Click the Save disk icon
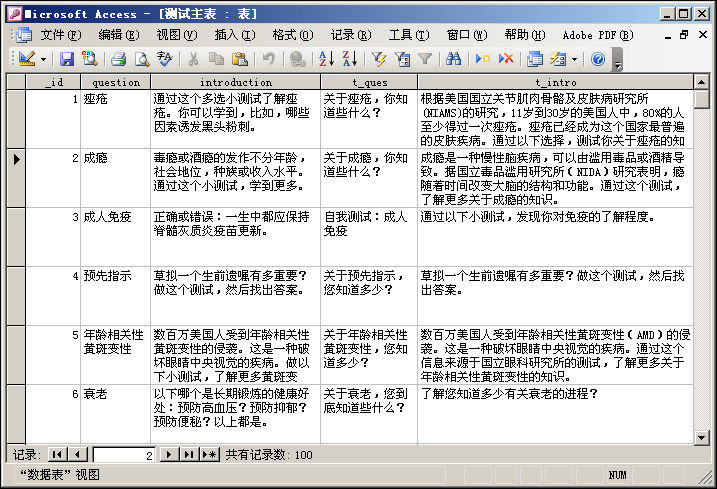 click(x=67, y=59)
